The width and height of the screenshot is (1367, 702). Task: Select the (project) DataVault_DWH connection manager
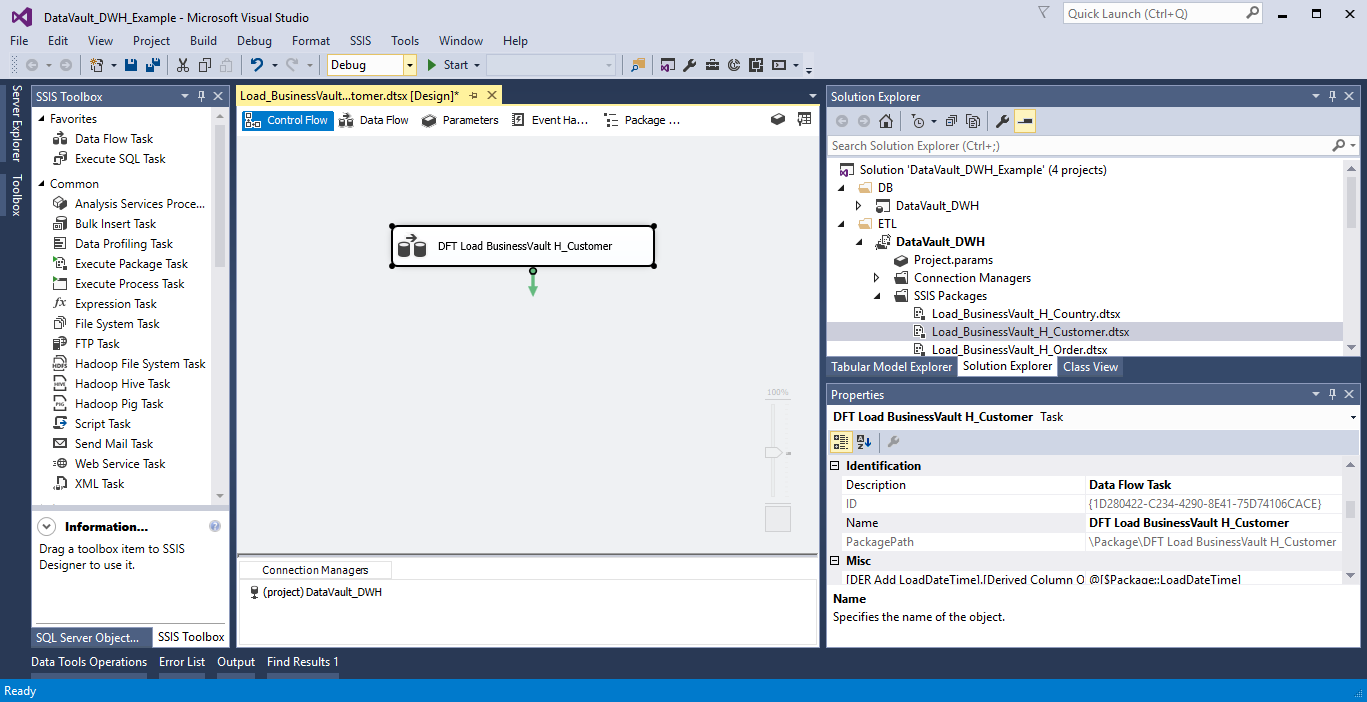(x=316, y=592)
